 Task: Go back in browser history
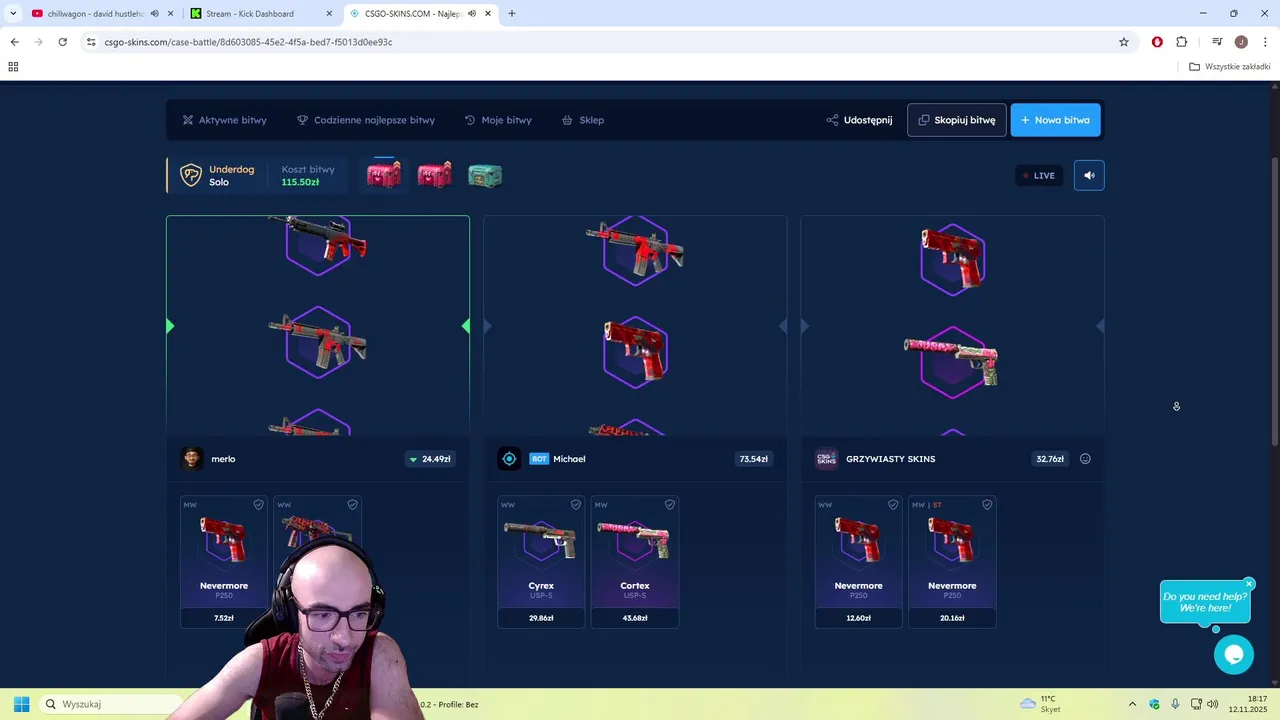(14, 42)
